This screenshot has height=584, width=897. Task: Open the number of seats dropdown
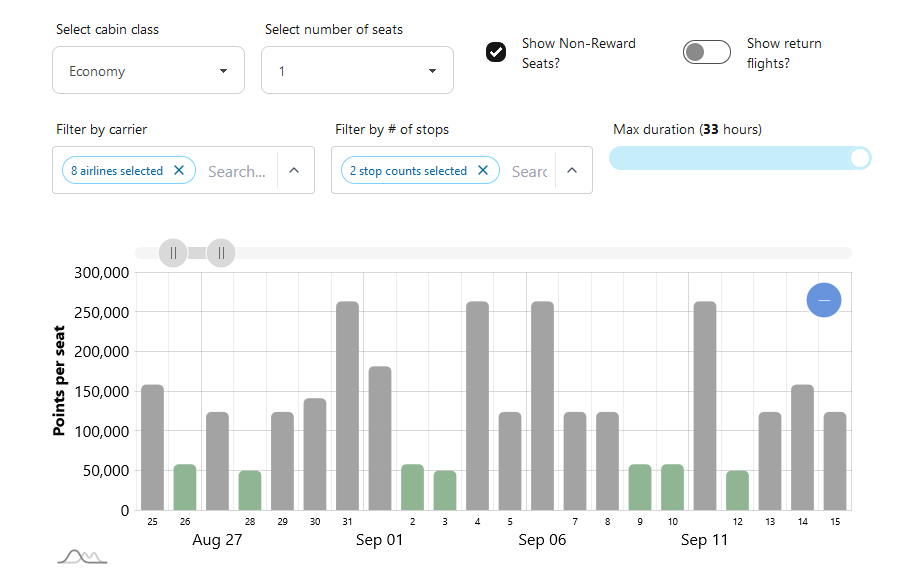(x=358, y=70)
